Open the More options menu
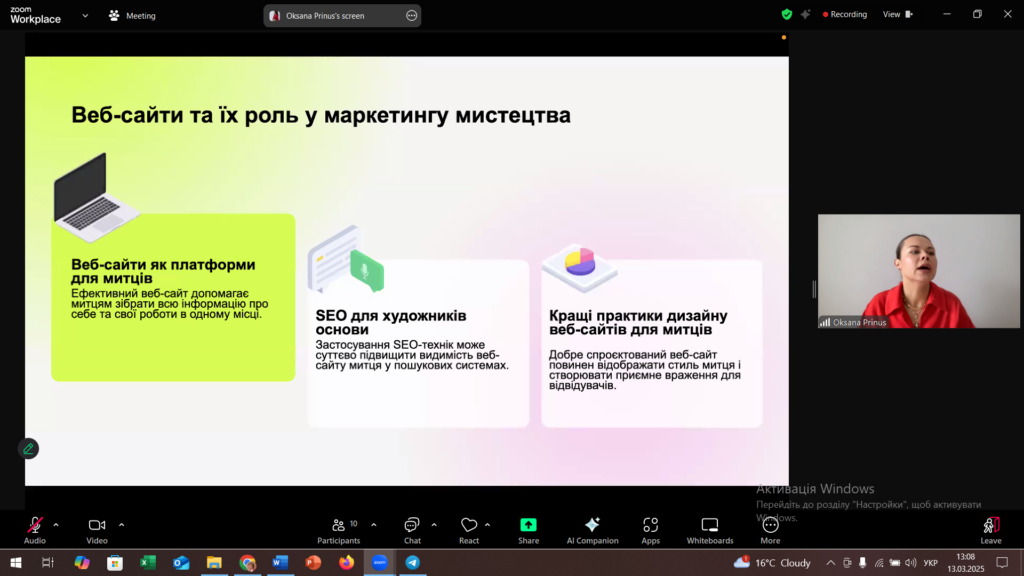The width and height of the screenshot is (1024, 576). point(770,530)
